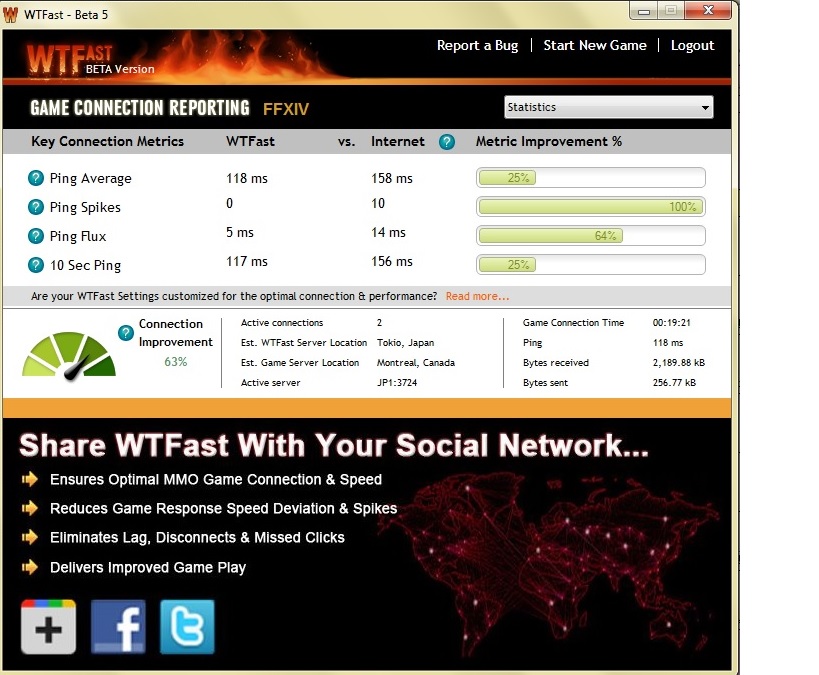Click the '63%' connection improvement value
The height and width of the screenshot is (675, 819).
[x=176, y=362]
